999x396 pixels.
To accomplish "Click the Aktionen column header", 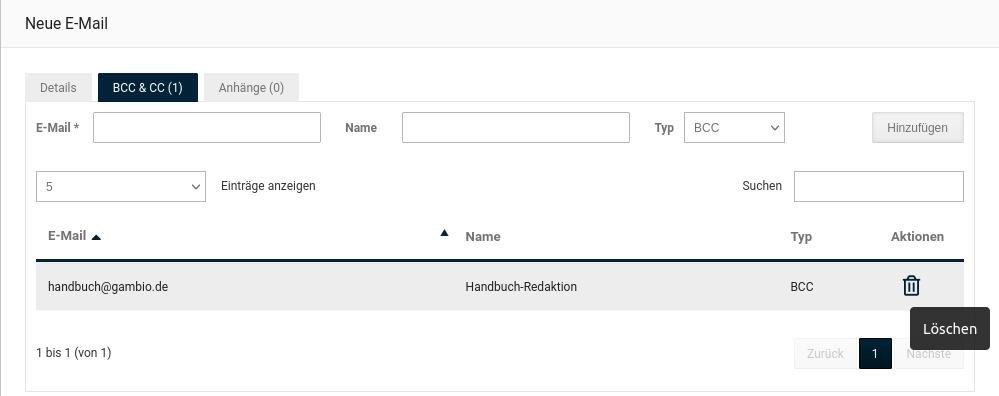I will [x=917, y=237].
